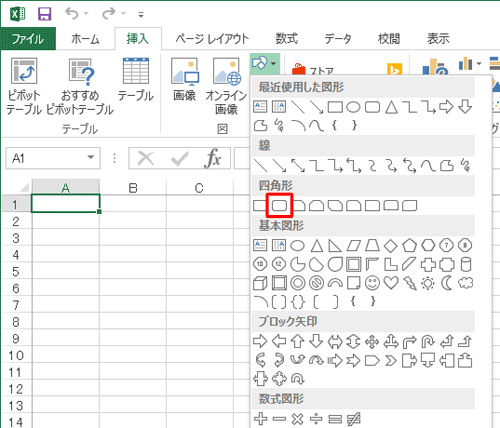The height and width of the screenshot is (428, 500).
Task: Insert a table with the テーブル button
Action: tap(136, 79)
